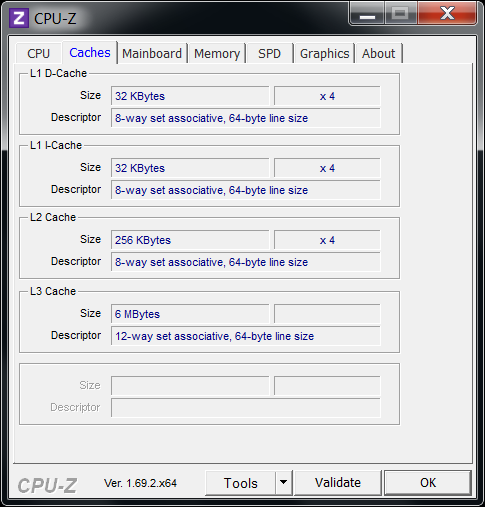Click the L1 I-Cache x 4 count field

pos(327,168)
